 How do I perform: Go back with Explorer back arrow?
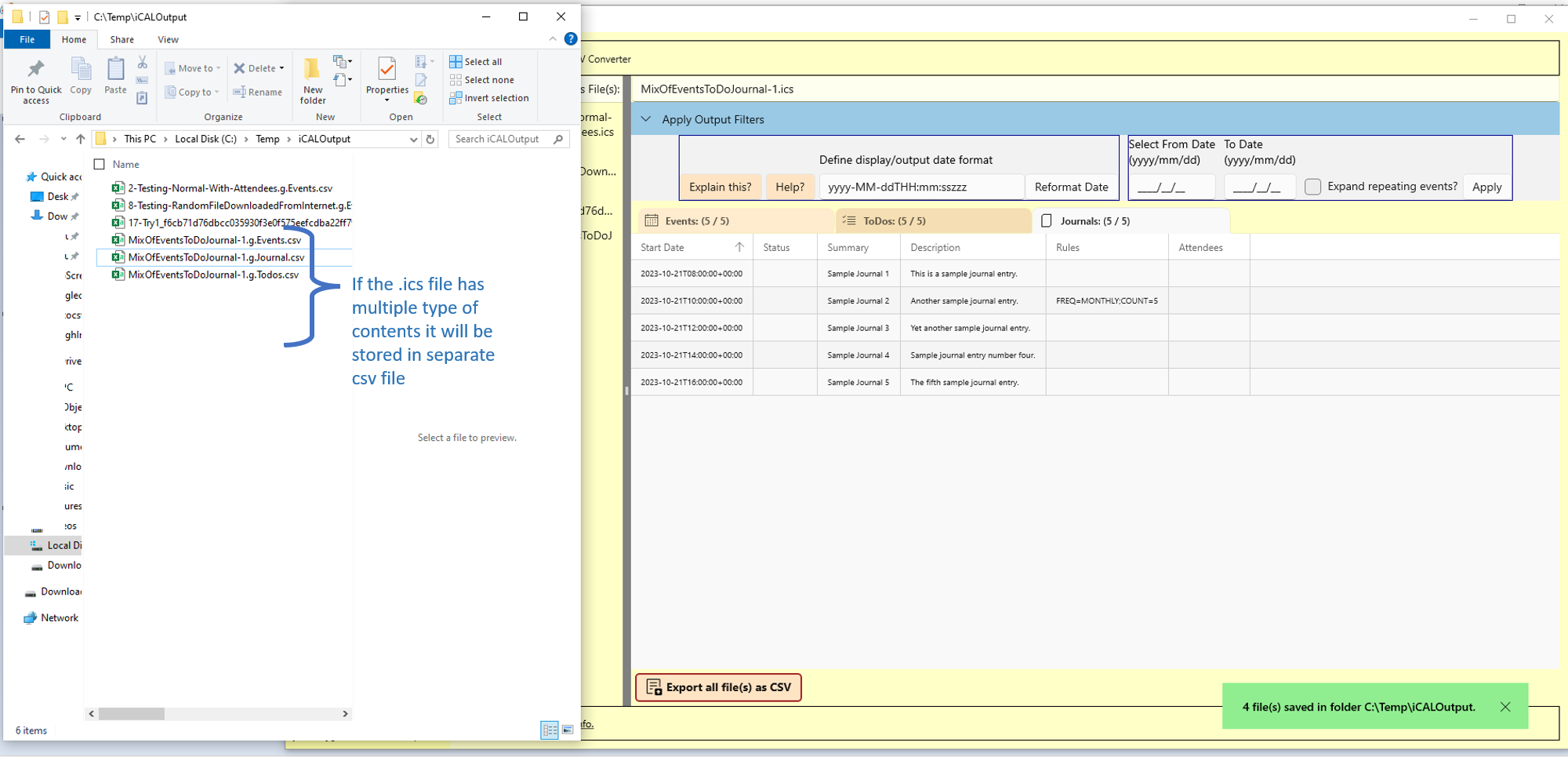[20, 139]
